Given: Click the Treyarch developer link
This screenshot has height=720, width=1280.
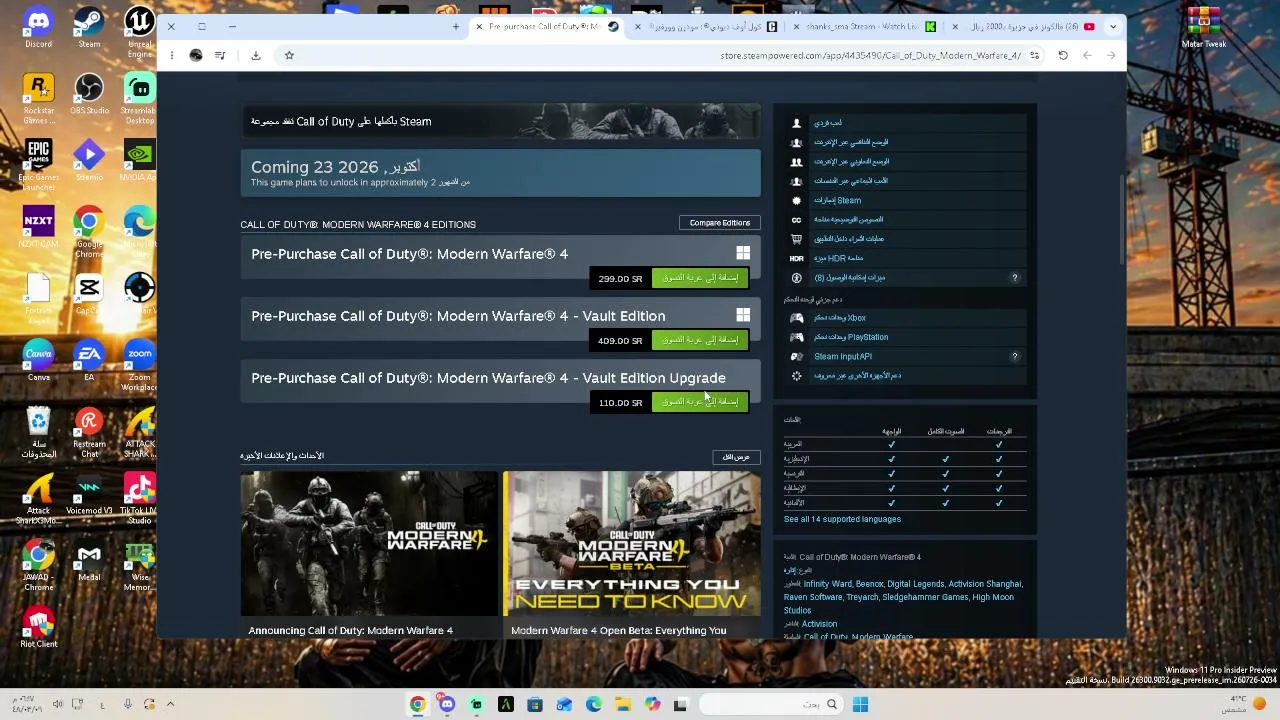Looking at the screenshot, I should click(x=863, y=597).
